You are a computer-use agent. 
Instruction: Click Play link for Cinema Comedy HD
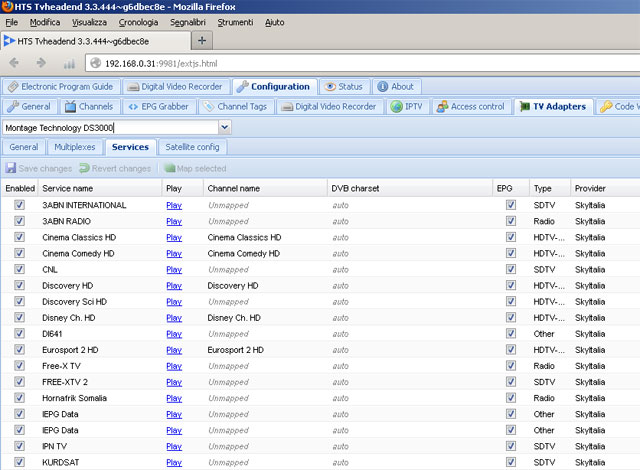174,254
